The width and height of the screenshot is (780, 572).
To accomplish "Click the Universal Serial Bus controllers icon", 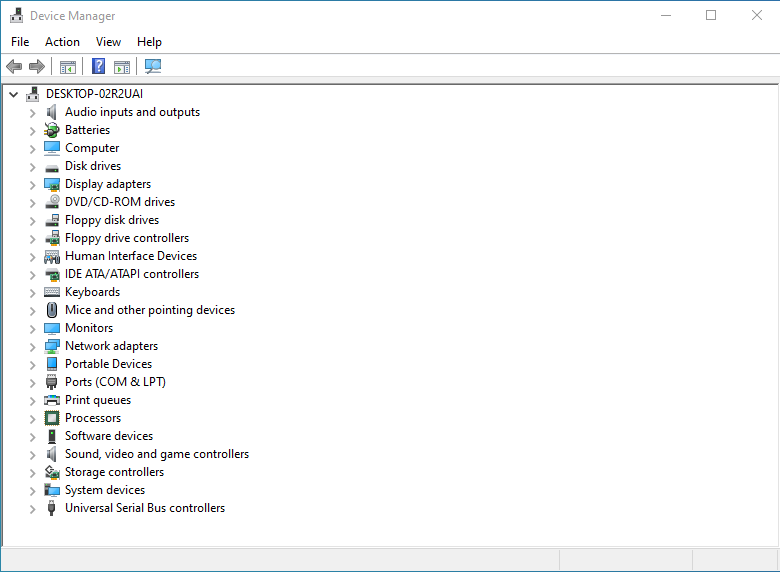I will click(x=51, y=508).
